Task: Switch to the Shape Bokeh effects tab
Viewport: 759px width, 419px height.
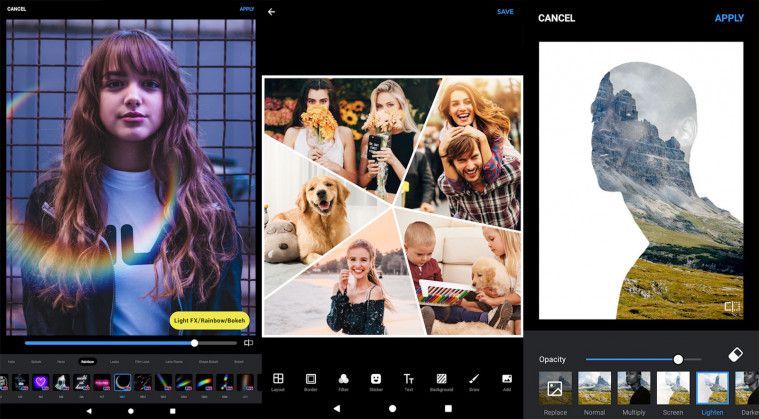Action: (x=208, y=361)
